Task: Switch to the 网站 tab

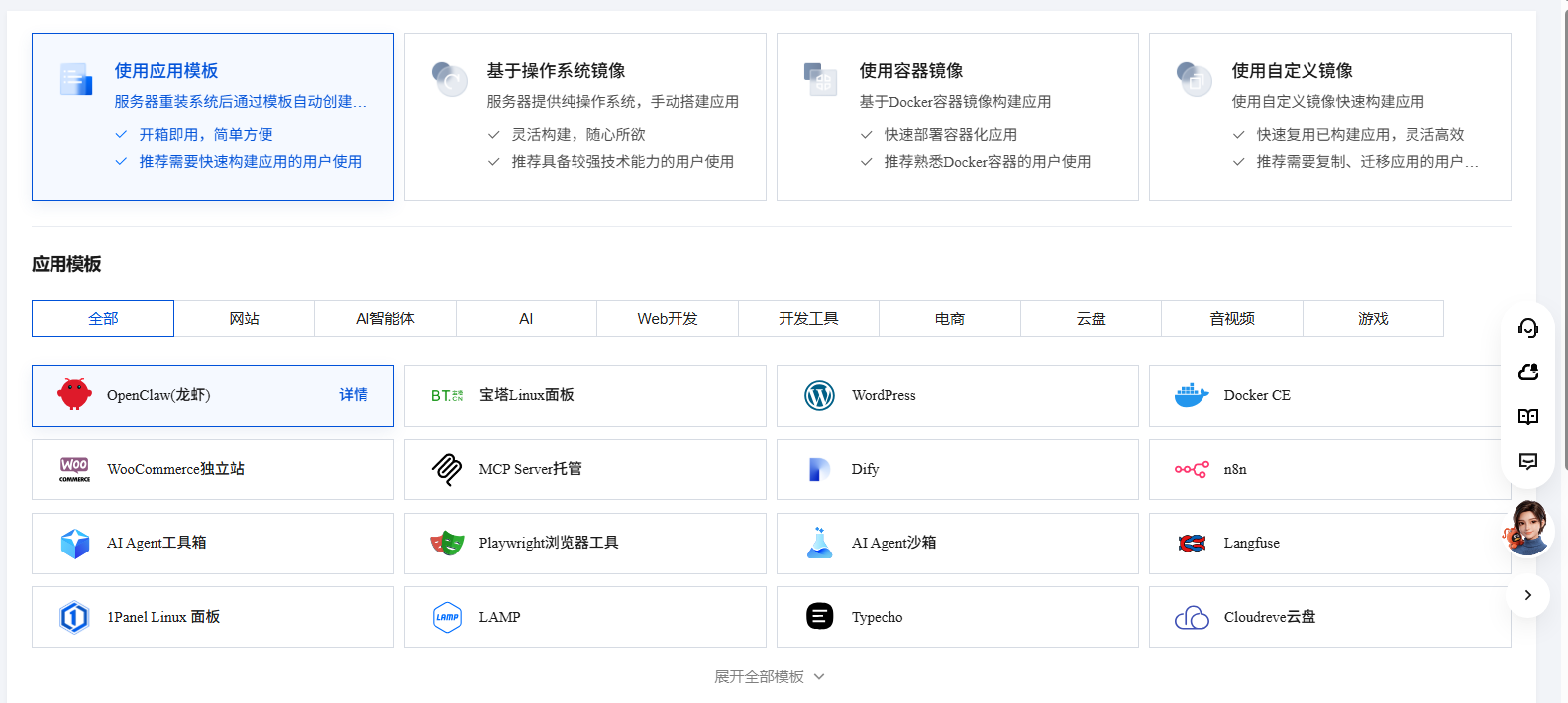Action: 245,318
